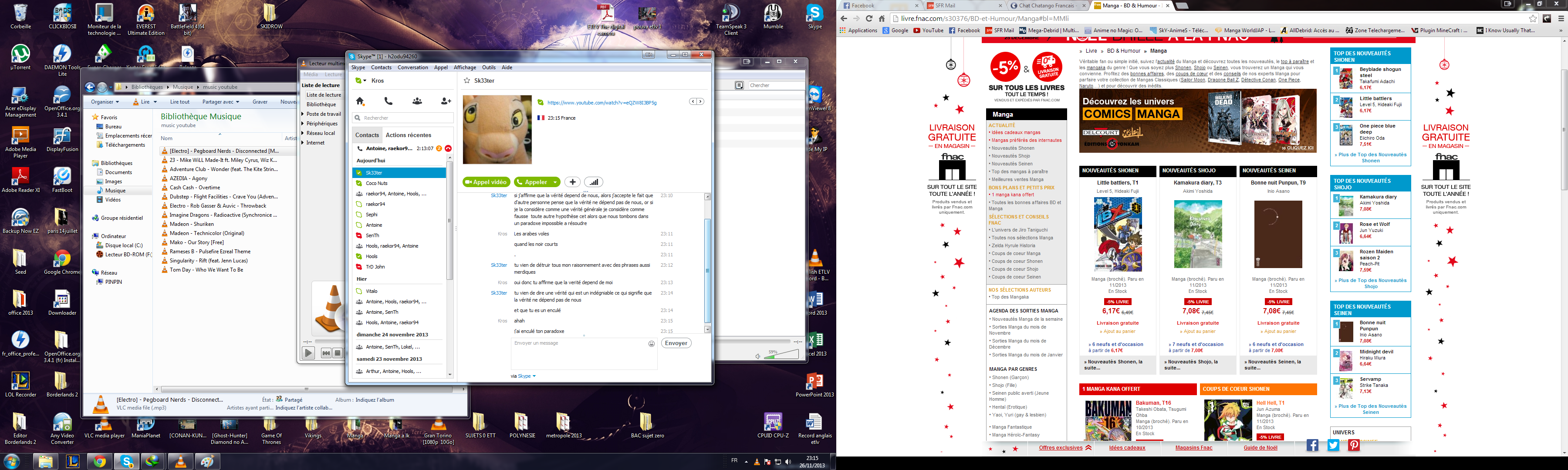Open Corbeille desktop icon
The image size is (1568, 470).
[x=21, y=17]
